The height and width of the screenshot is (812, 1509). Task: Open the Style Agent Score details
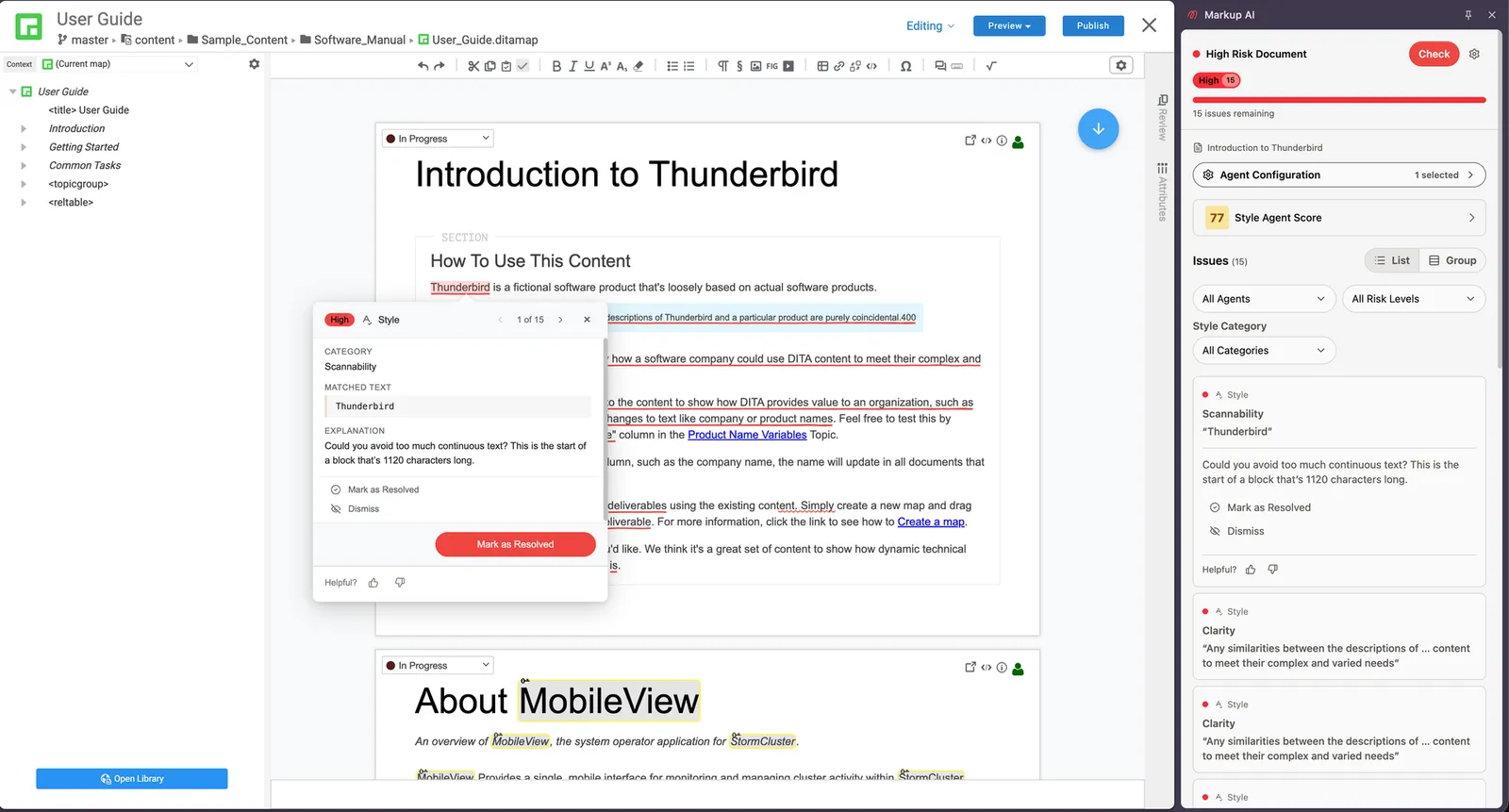pyautogui.click(x=1339, y=218)
